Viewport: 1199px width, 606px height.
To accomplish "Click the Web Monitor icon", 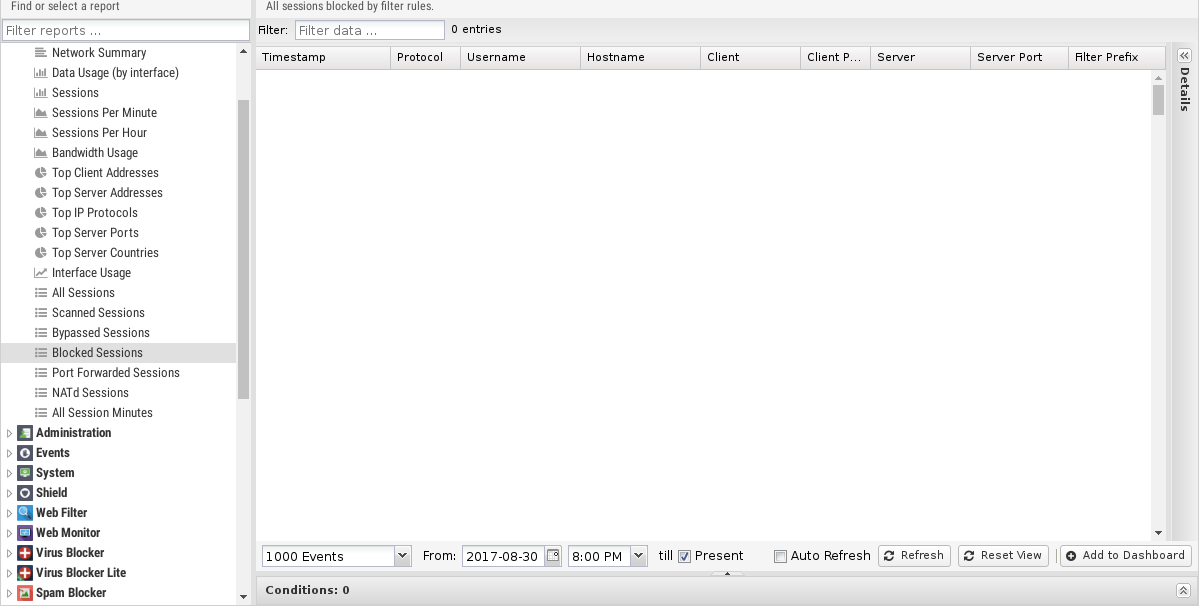I will 25,533.
